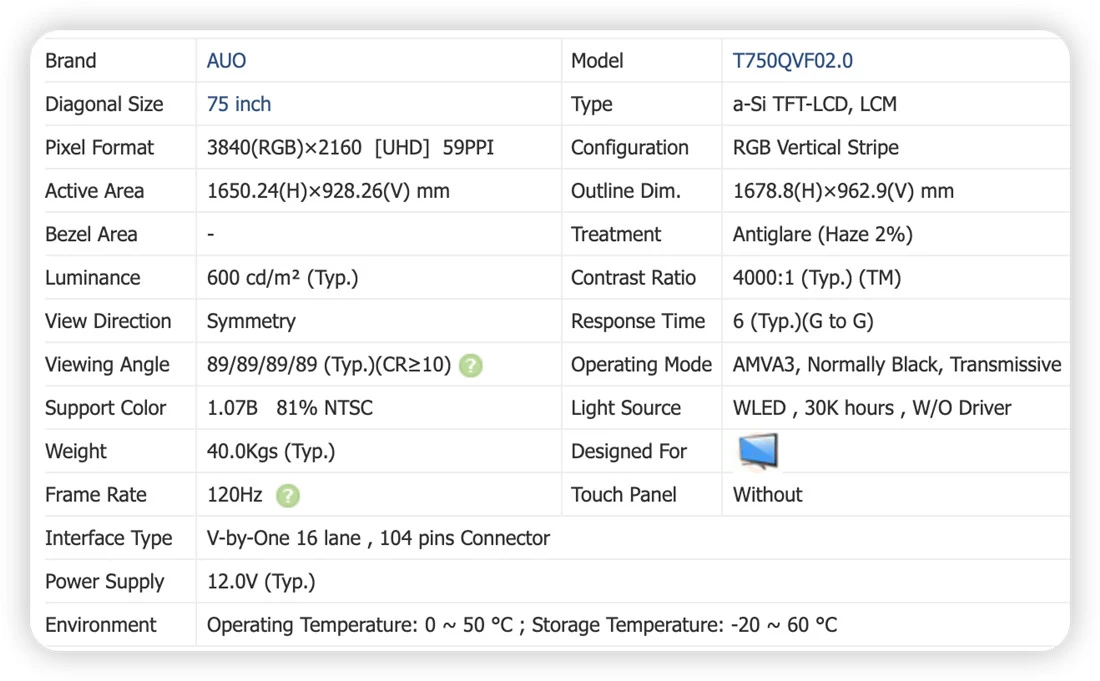The image size is (1100, 681).
Task: Click the 40.0Kgs (Typ.) value
Action: coord(271,452)
